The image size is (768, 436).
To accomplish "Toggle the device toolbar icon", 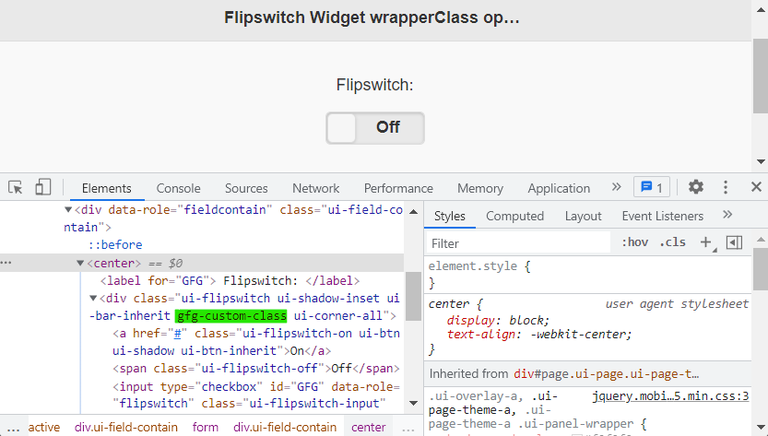I will click(43, 187).
